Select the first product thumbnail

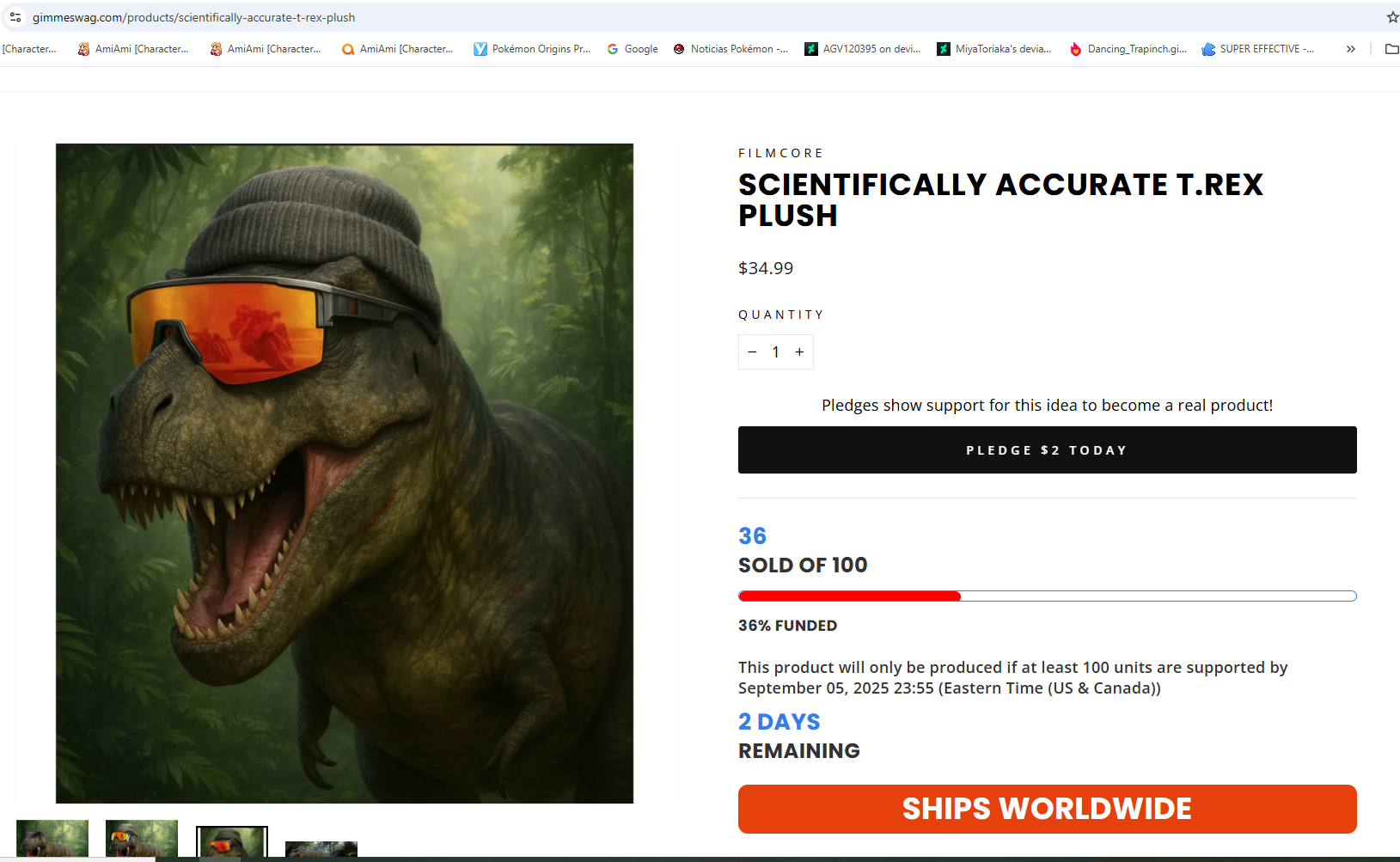52,839
